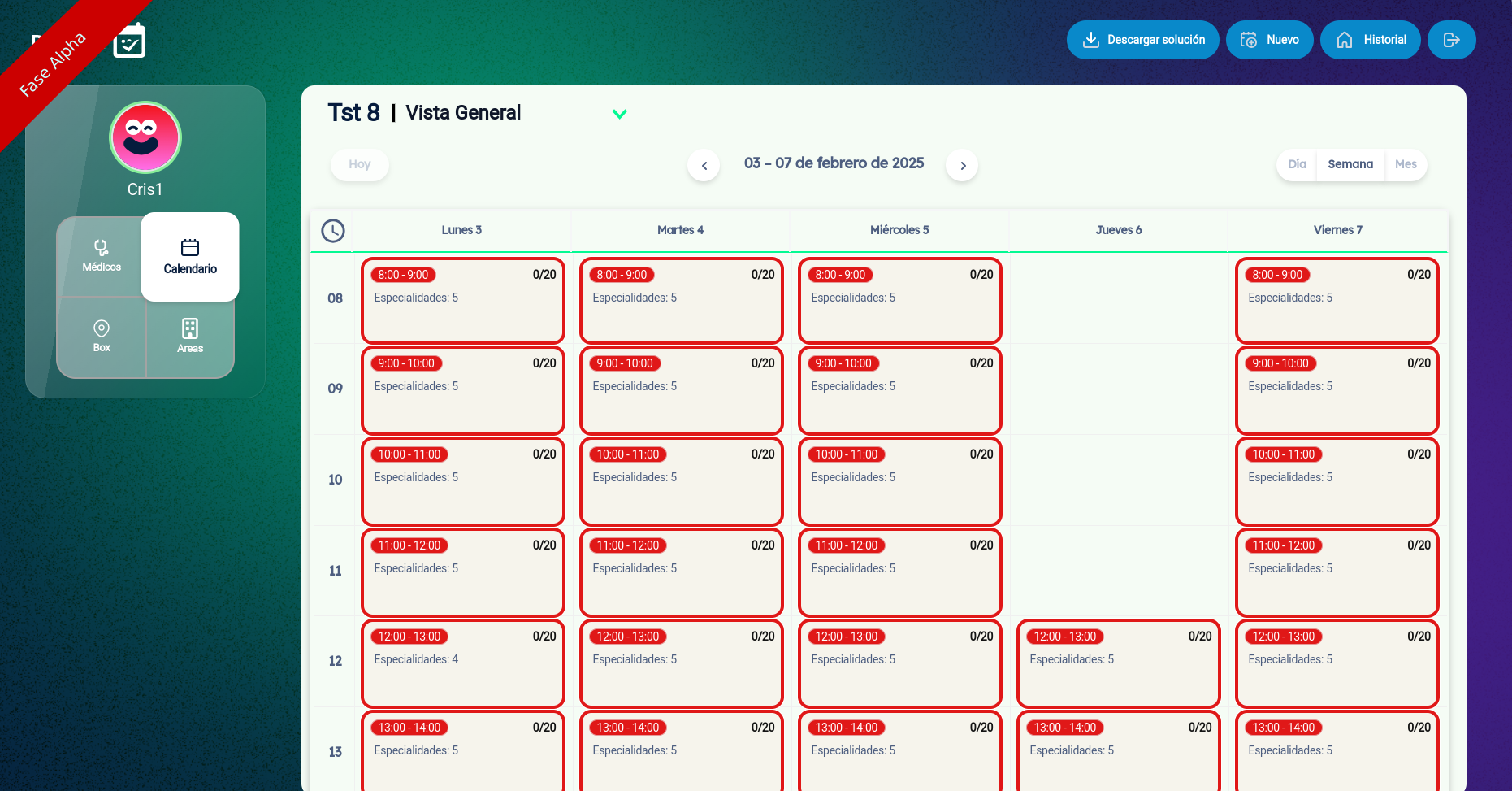Click the logout icon button
This screenshot has height=791, width=1512.
1451,40
